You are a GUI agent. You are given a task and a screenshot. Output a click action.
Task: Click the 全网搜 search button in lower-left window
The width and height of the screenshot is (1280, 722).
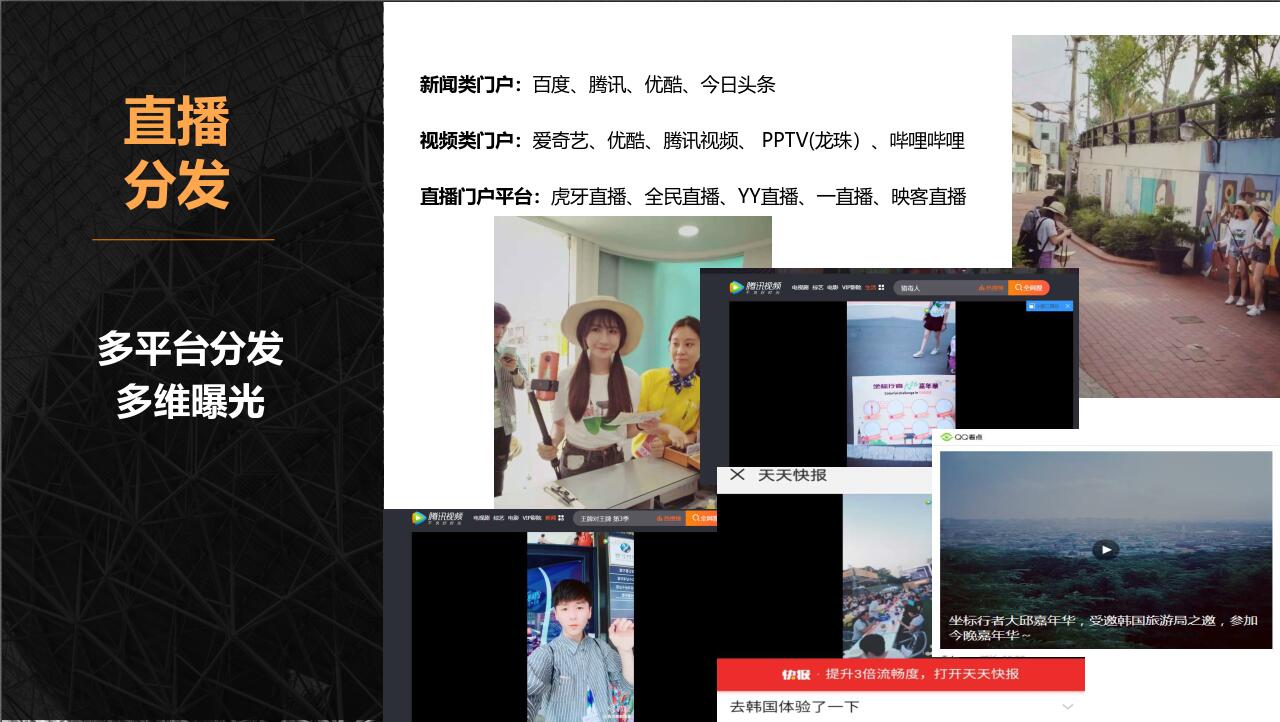click(701, 518)
